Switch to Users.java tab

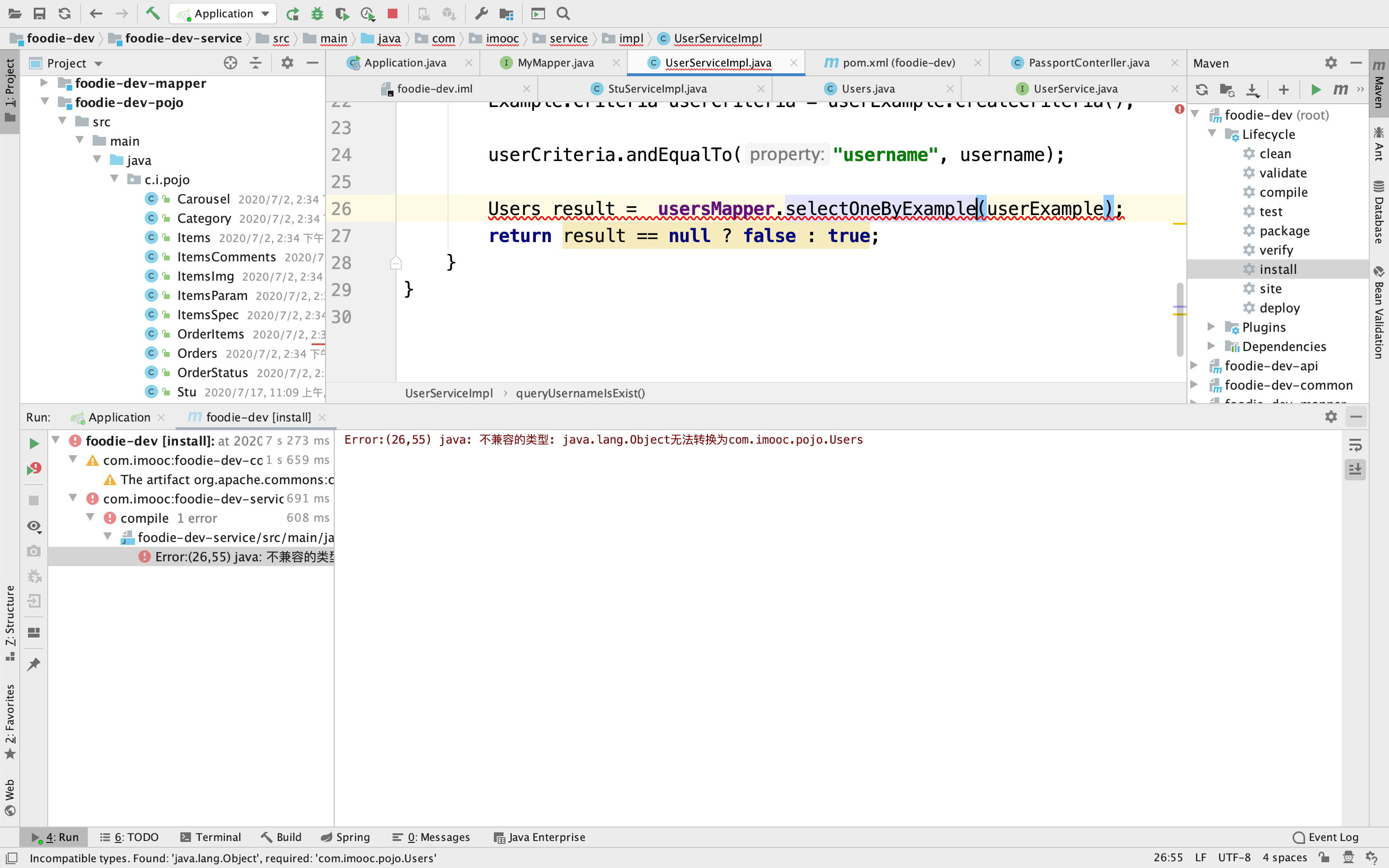[868, 89]
